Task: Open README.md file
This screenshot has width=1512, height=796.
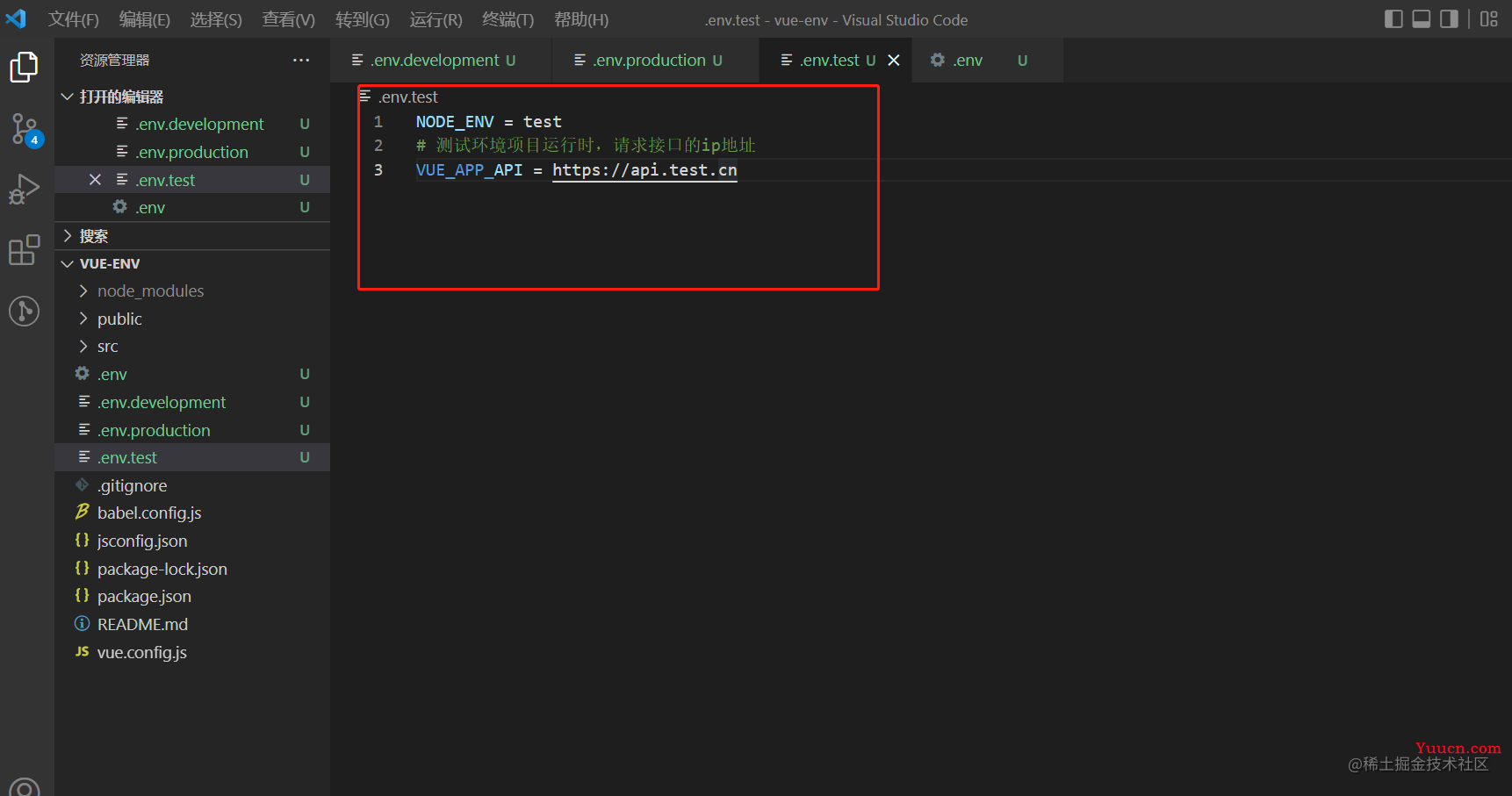Action: click(x=192, y=624)
